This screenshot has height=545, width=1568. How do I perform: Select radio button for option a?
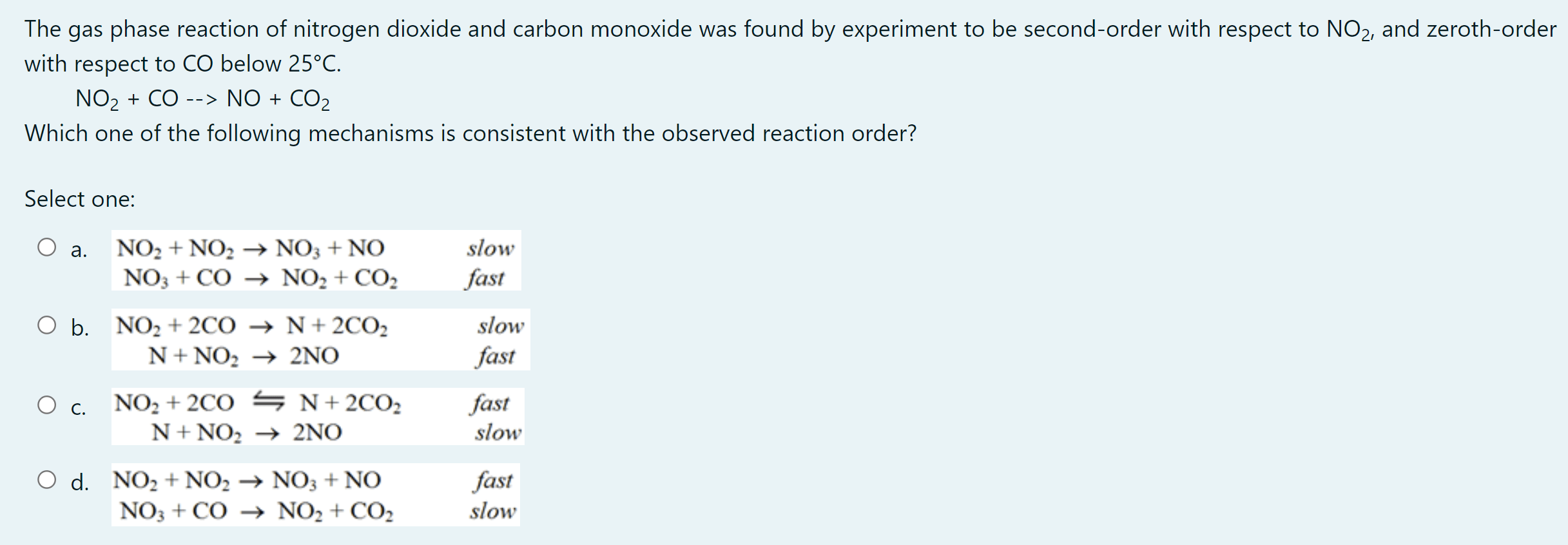coord(46,247)
